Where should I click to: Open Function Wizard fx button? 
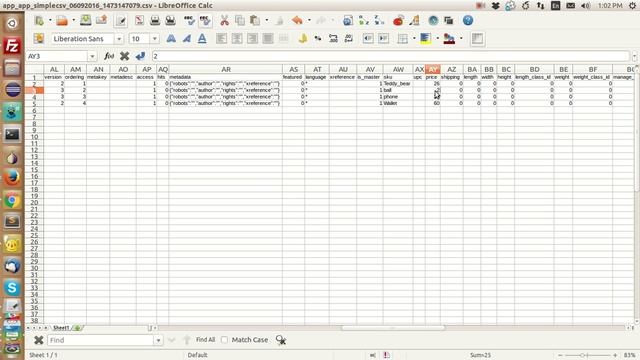tap(109, 56)
